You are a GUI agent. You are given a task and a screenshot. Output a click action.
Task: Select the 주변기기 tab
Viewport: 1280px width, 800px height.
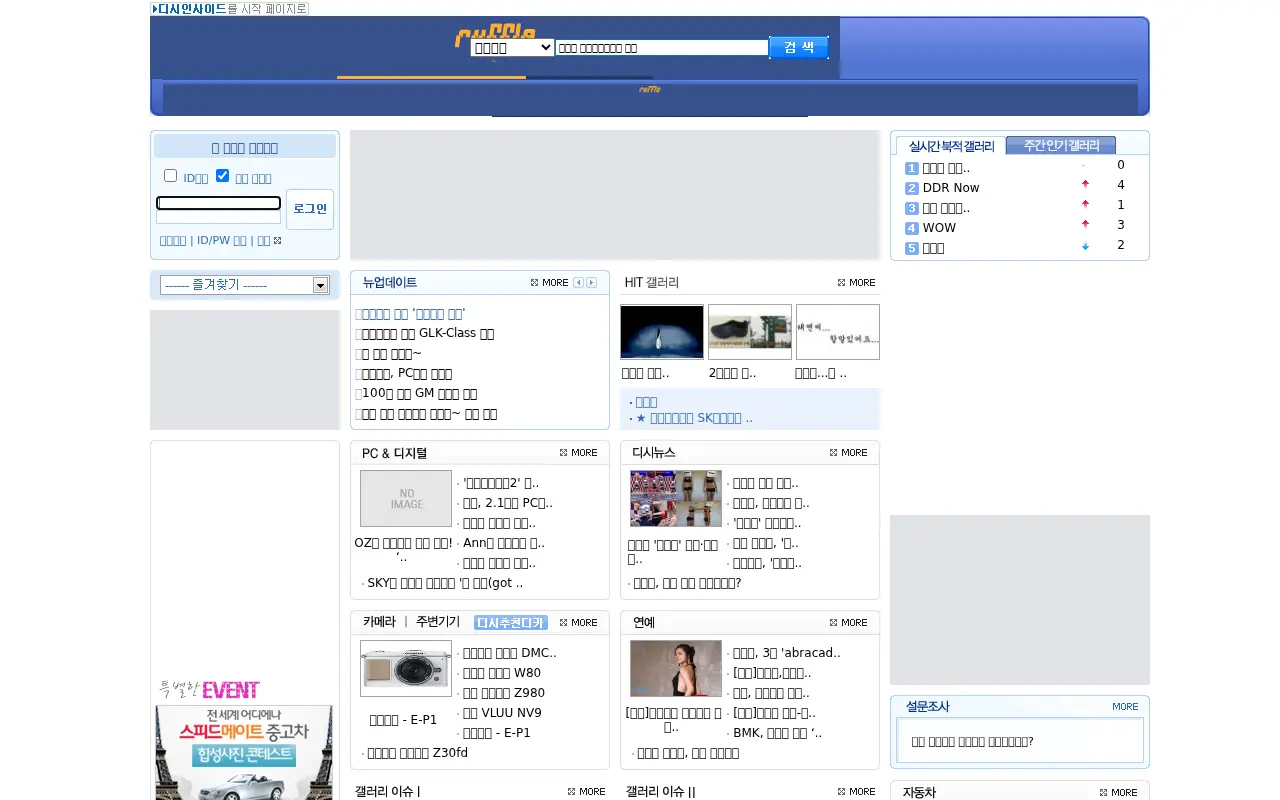click(438, 622)
